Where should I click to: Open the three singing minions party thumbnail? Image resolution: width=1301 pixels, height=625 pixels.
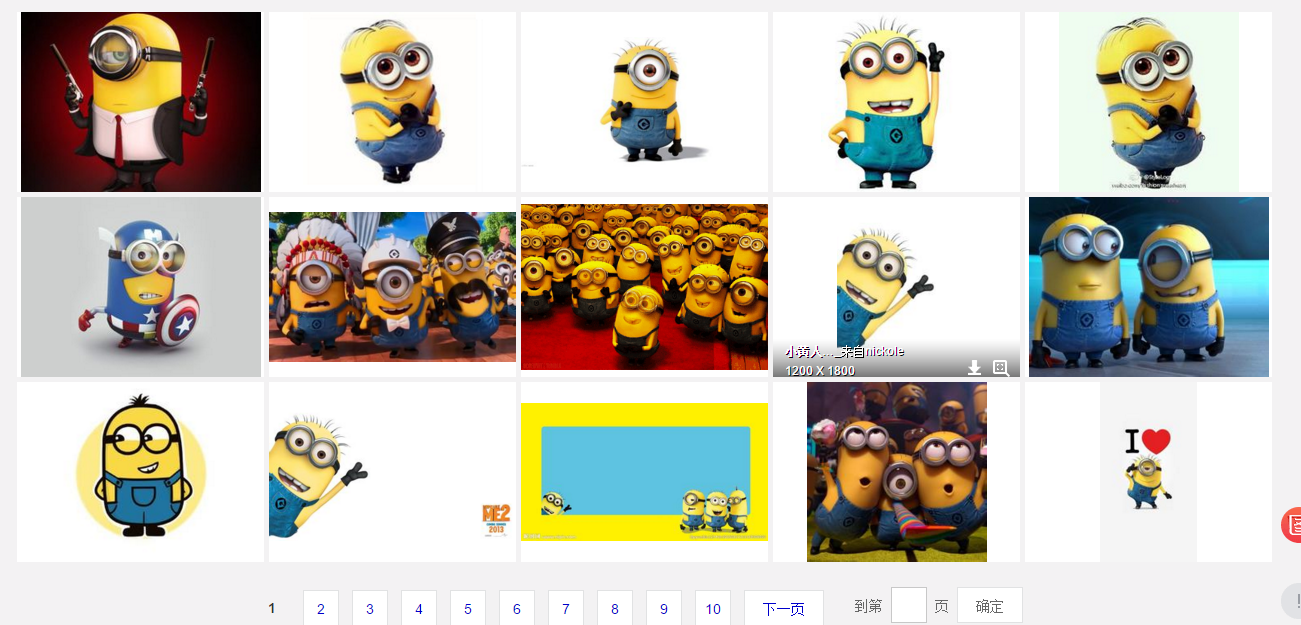(897, 472)
